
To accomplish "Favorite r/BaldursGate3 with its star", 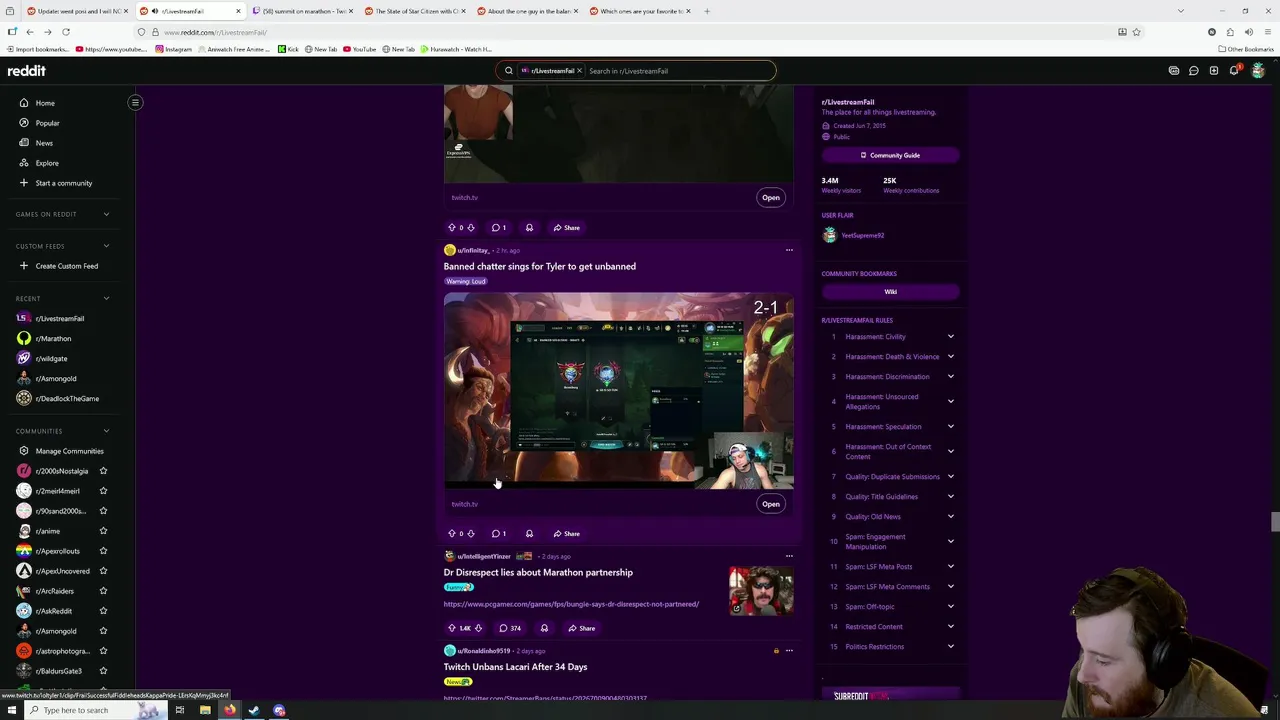I will [x=103, y=671].
